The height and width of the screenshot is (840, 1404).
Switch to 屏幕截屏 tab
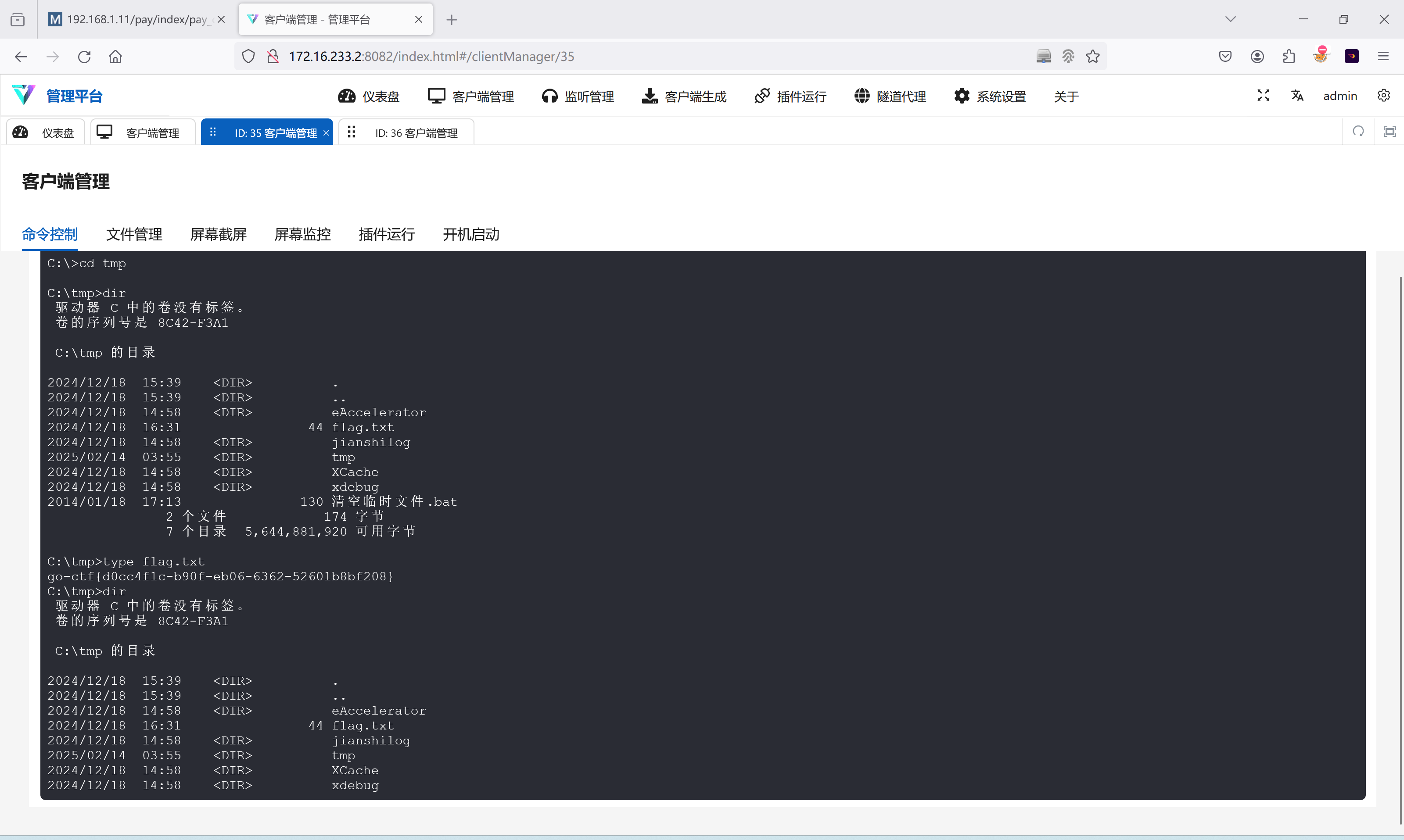click(x=218, y=234)
